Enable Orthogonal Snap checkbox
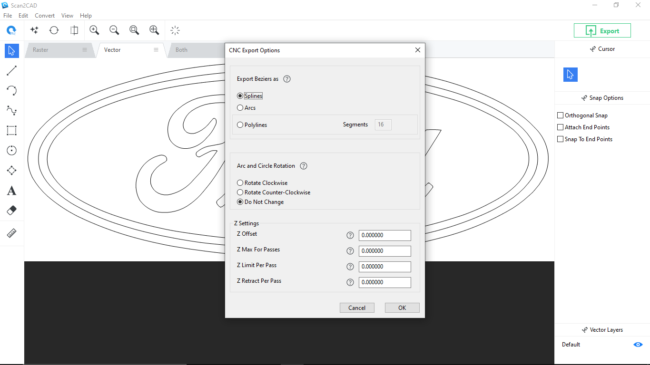Image resolution: width=650 pixels, height=365 pixels. coord(560,115)
